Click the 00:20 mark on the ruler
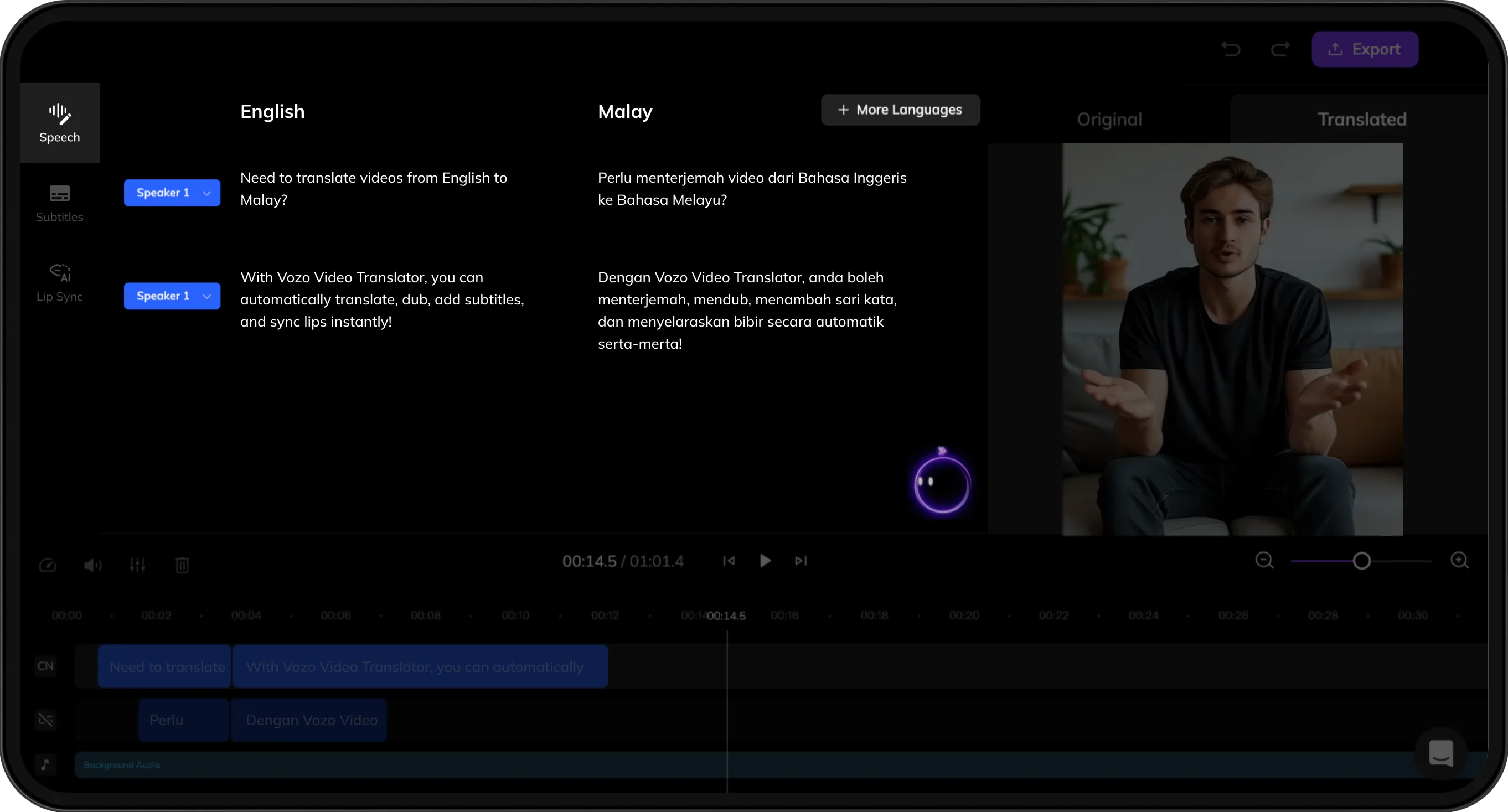 click(x=964, y=616)
